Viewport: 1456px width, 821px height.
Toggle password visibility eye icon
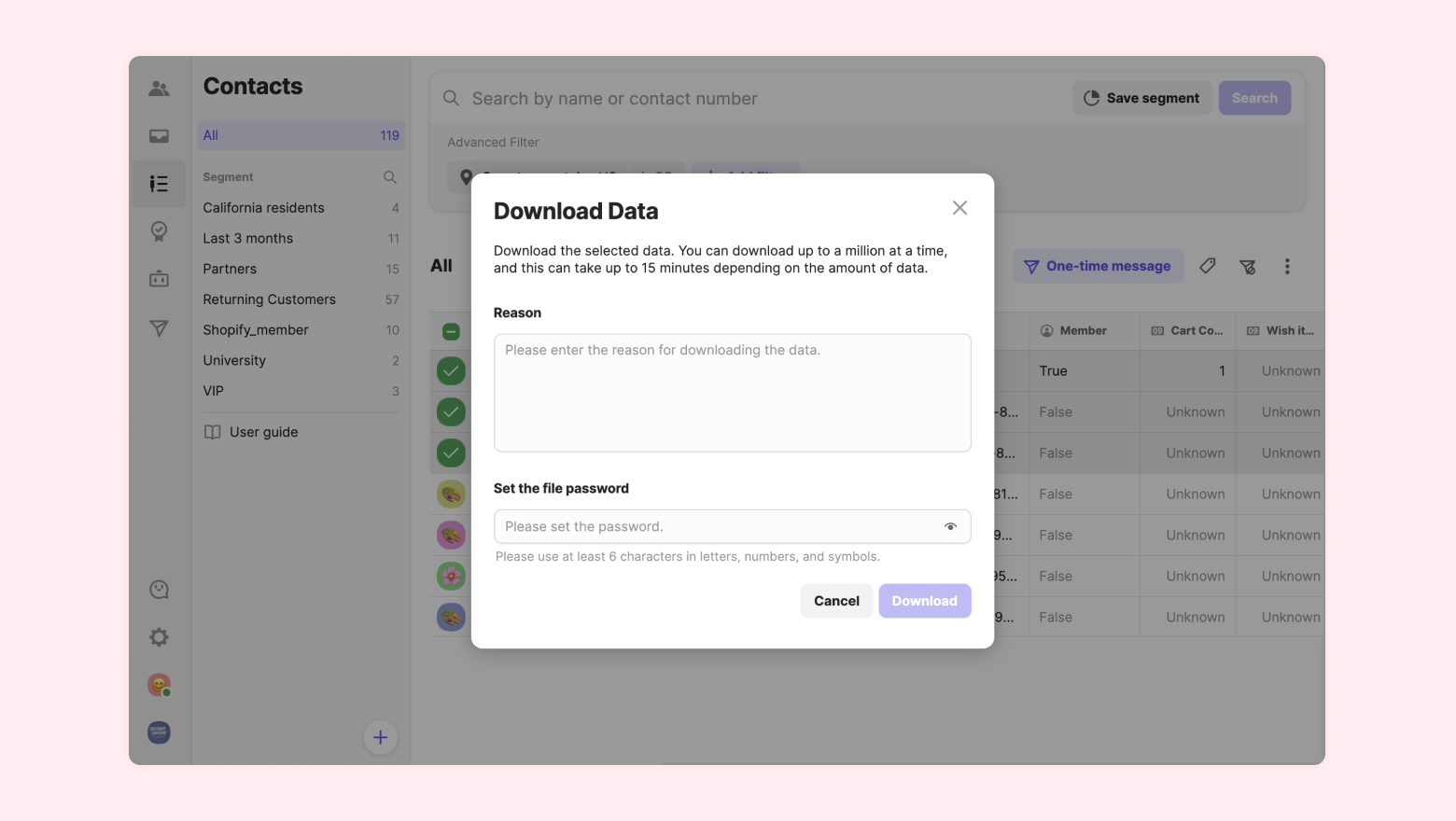click(950, 527)
